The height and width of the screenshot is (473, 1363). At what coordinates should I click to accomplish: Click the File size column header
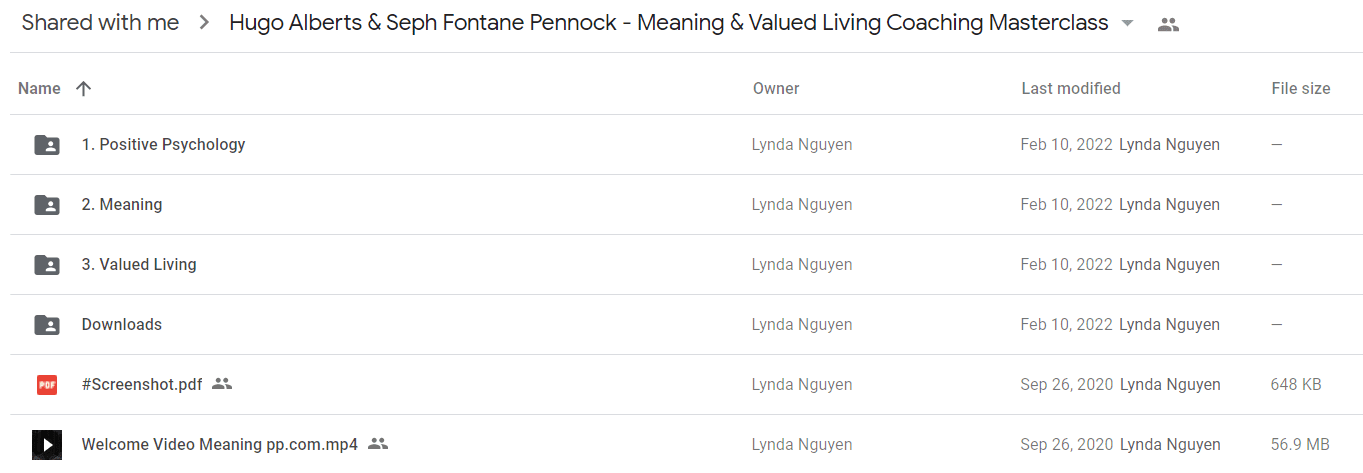1301,89
